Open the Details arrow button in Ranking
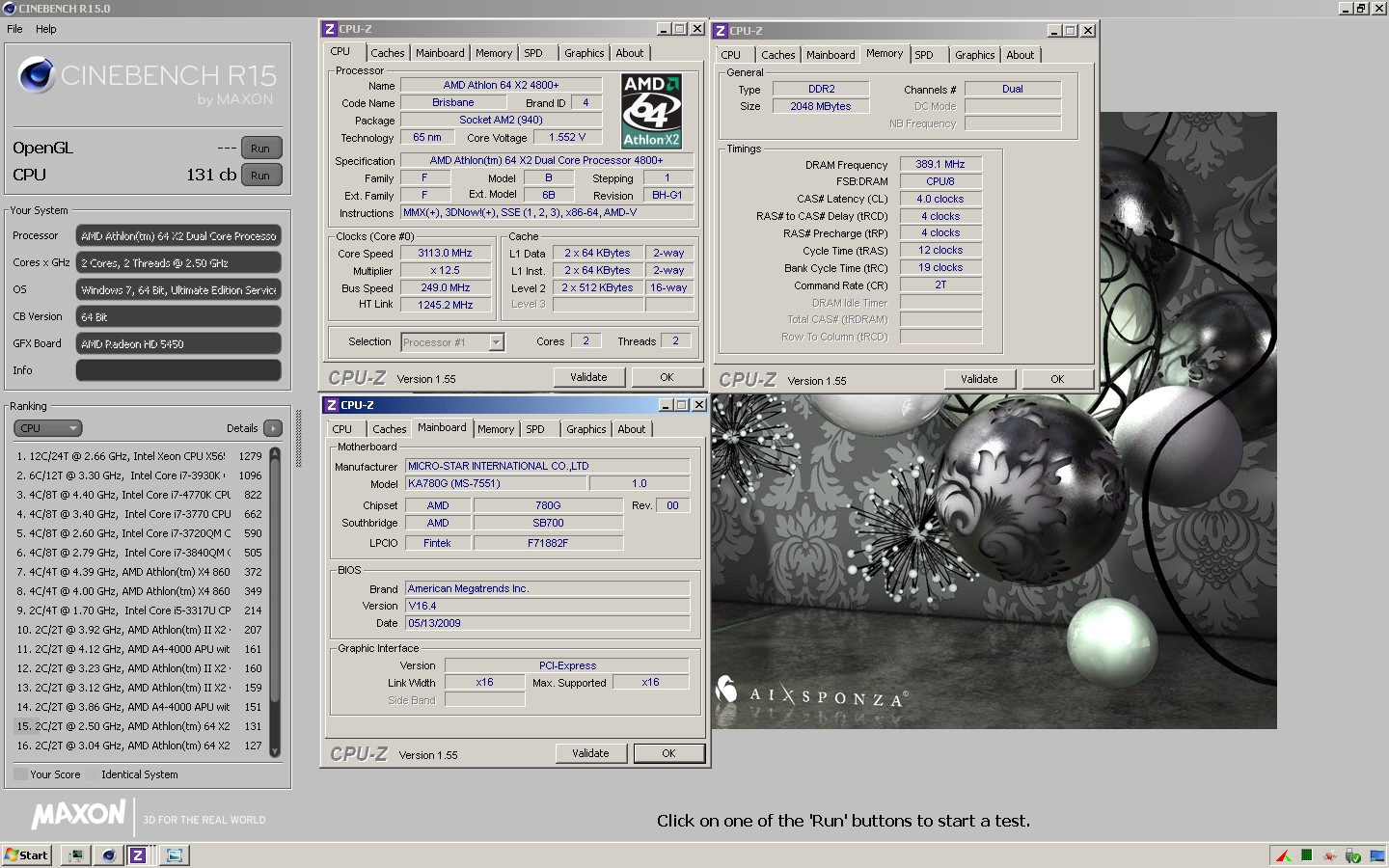 pyautogui.click(x=273, y=428)
